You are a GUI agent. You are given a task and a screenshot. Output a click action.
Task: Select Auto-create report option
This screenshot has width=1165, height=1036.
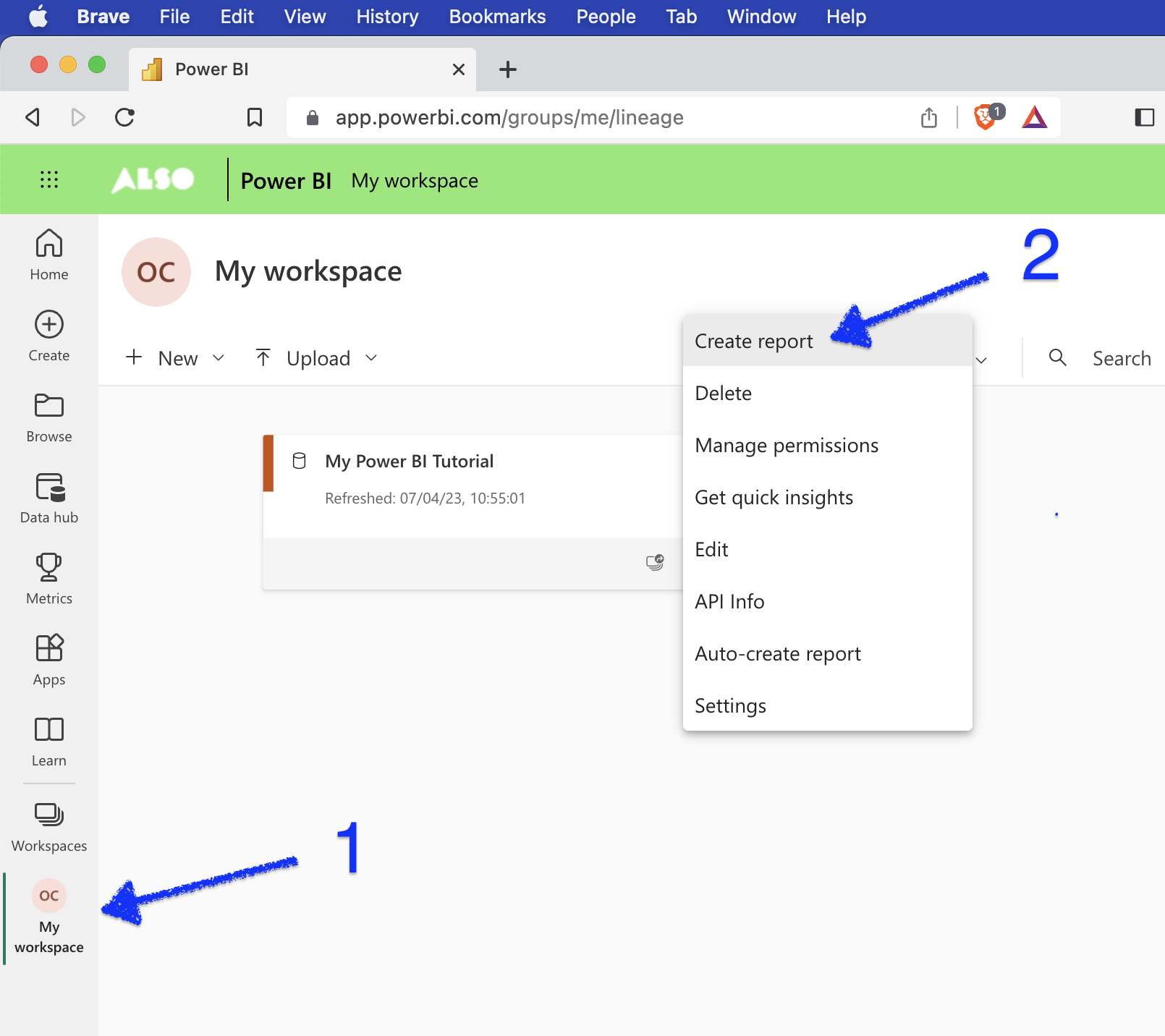778,654
